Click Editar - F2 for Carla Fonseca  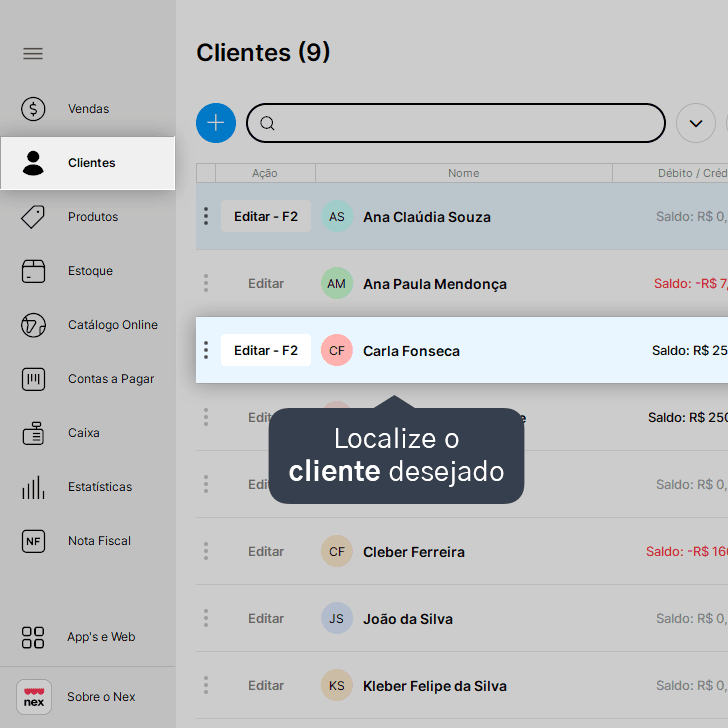point(266,350)
